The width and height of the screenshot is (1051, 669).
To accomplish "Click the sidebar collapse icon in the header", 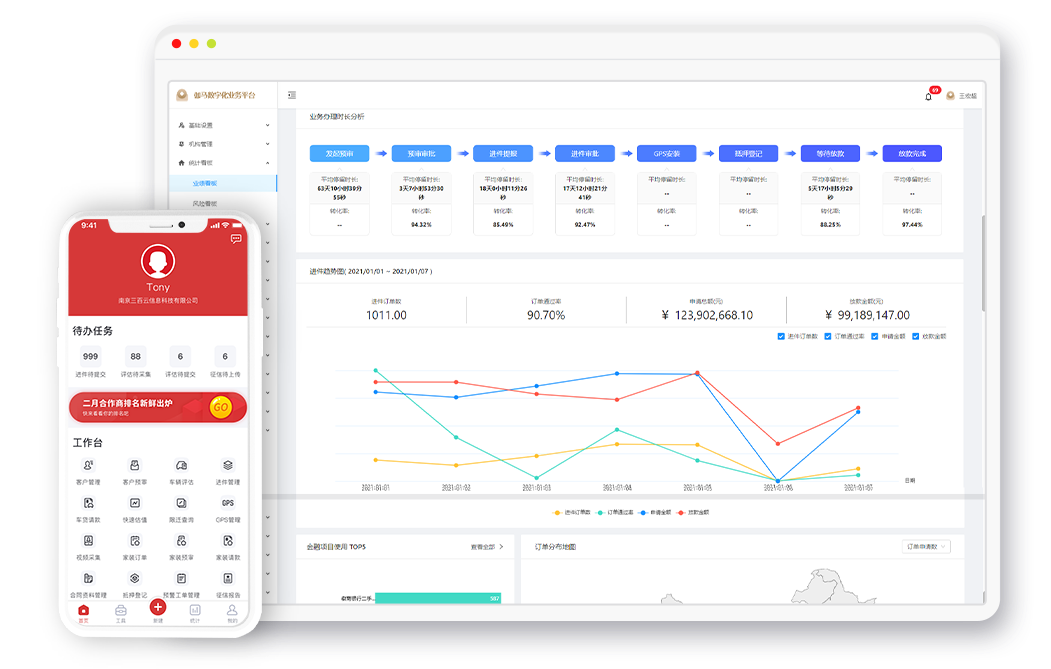I will pos(292,96).
